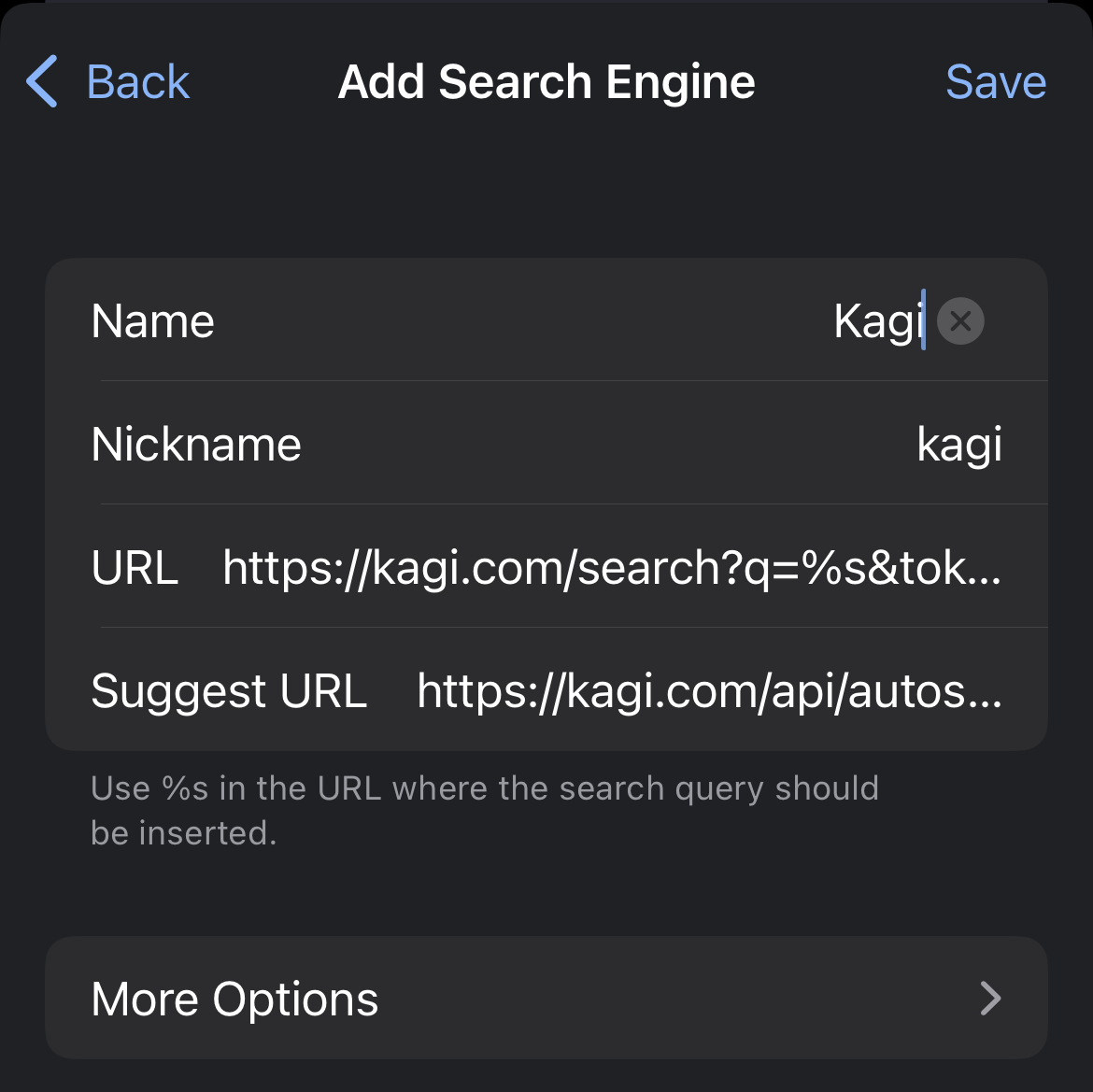Click the Suggest URL row label
Viewport: 1093px width, 1092px height.
229,691
